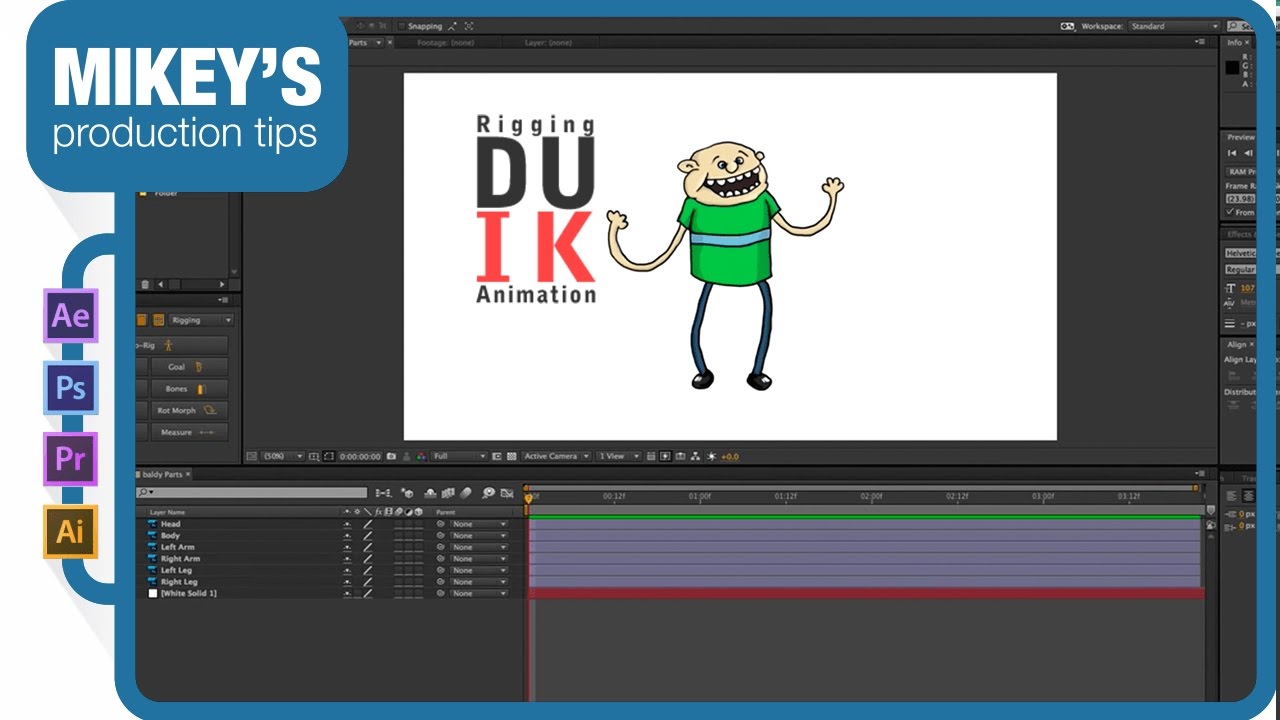Switch to the Footage (none) tab

[444, 43]
